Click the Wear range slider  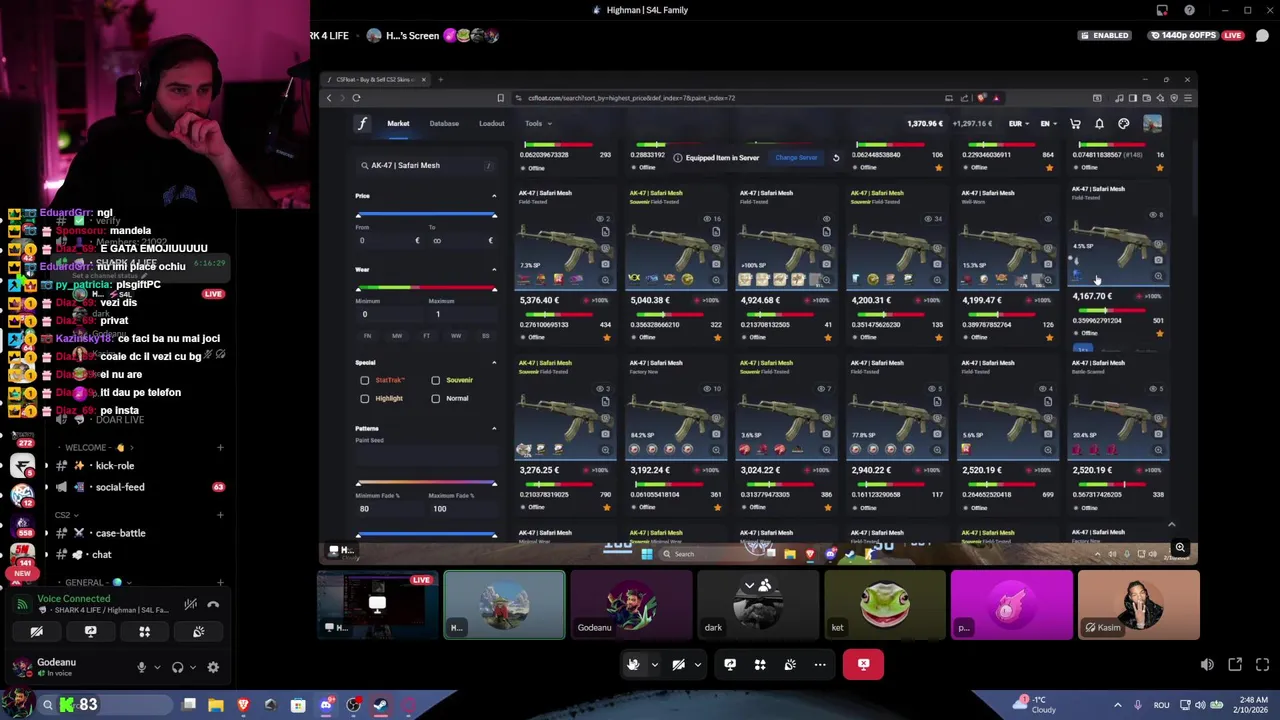coord(426,289)
